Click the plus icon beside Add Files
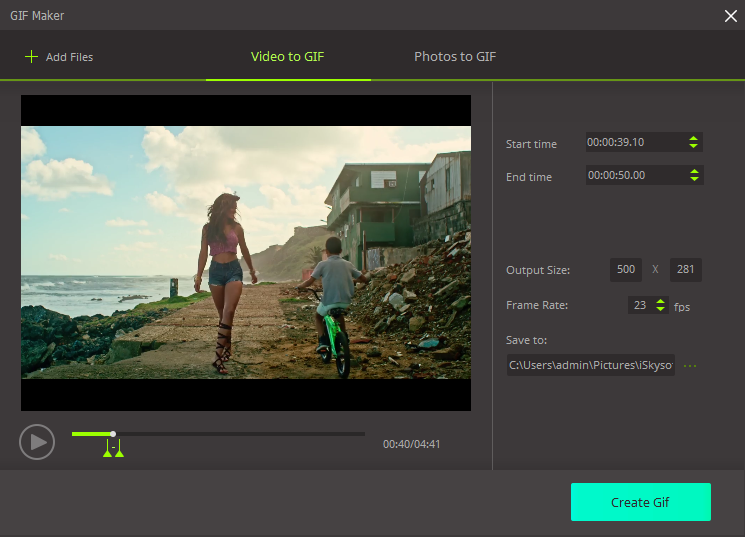Image resolution: width=745 pixels, height=537 pixels. click(x=31, y=57)
